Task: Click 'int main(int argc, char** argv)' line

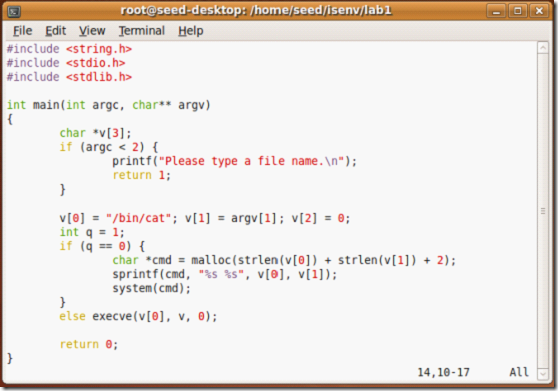Action: coord(109,105)
